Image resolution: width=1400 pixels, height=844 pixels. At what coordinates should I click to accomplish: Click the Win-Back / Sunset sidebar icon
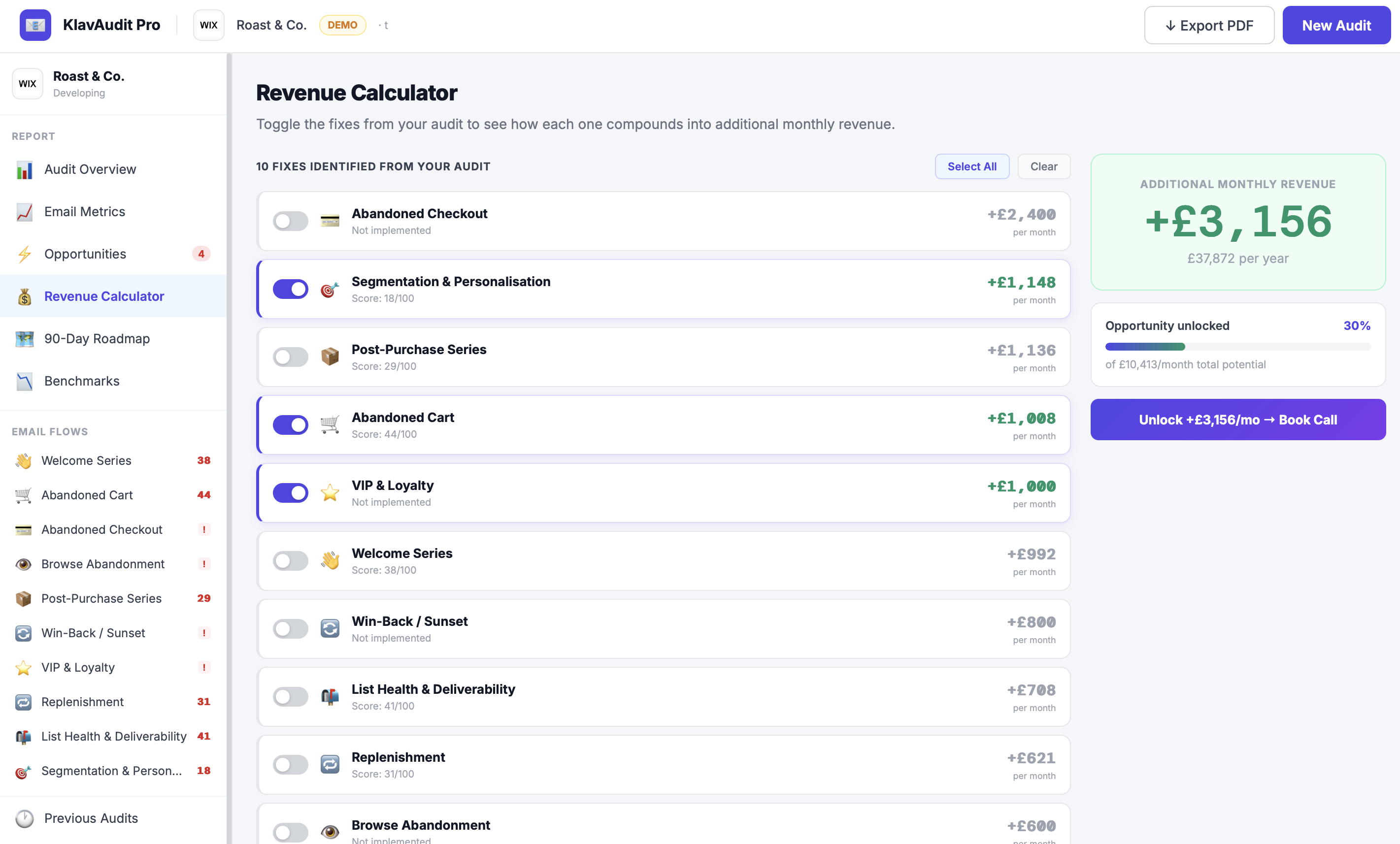pyautogui.click(x=23, y=634)
